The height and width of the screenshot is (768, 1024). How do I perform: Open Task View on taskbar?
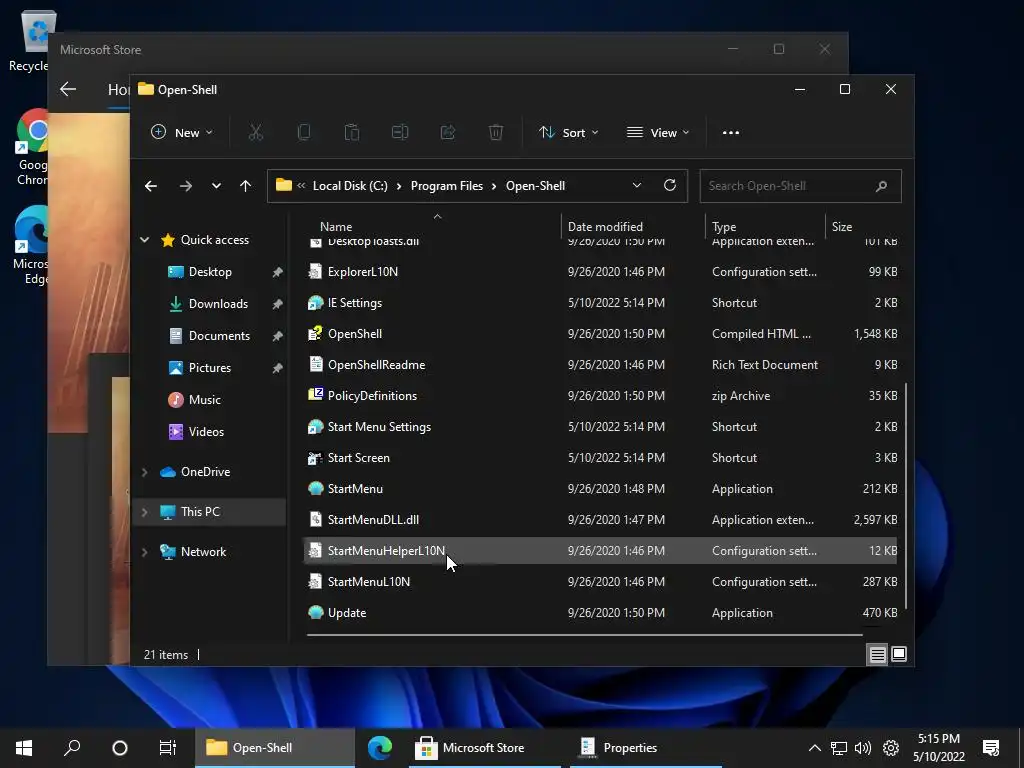click(x=167, y=748)
